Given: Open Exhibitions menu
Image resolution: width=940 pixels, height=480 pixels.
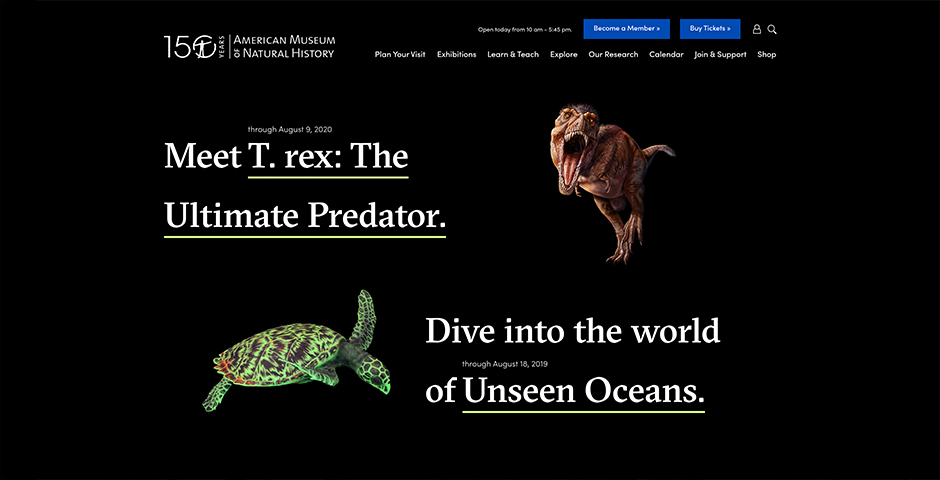Looking at the screenshot, I should click(x=456, y=55).
